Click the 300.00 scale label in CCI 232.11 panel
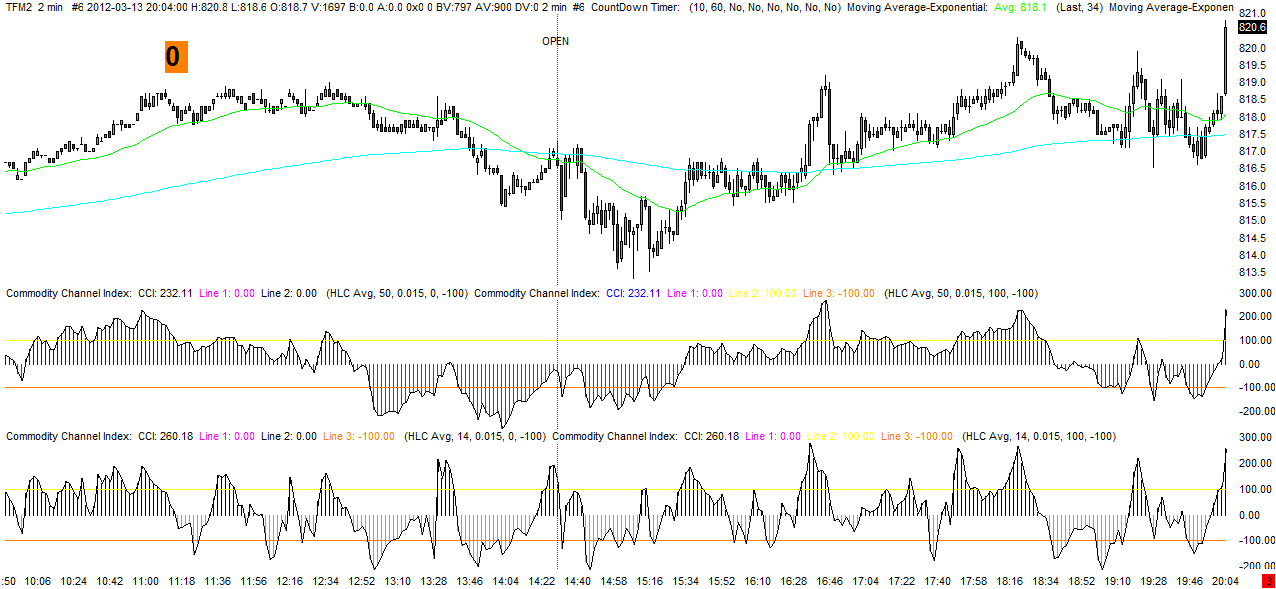The width and height of the screenshot is (1276, 589). 1254,293
